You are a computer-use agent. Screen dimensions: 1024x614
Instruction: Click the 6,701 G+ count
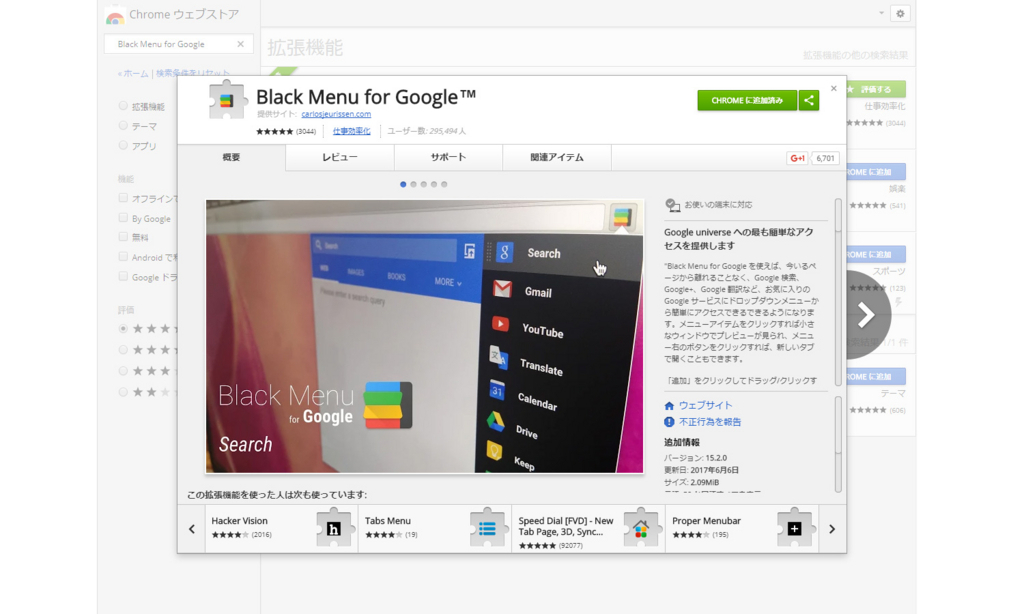[825, 158]
